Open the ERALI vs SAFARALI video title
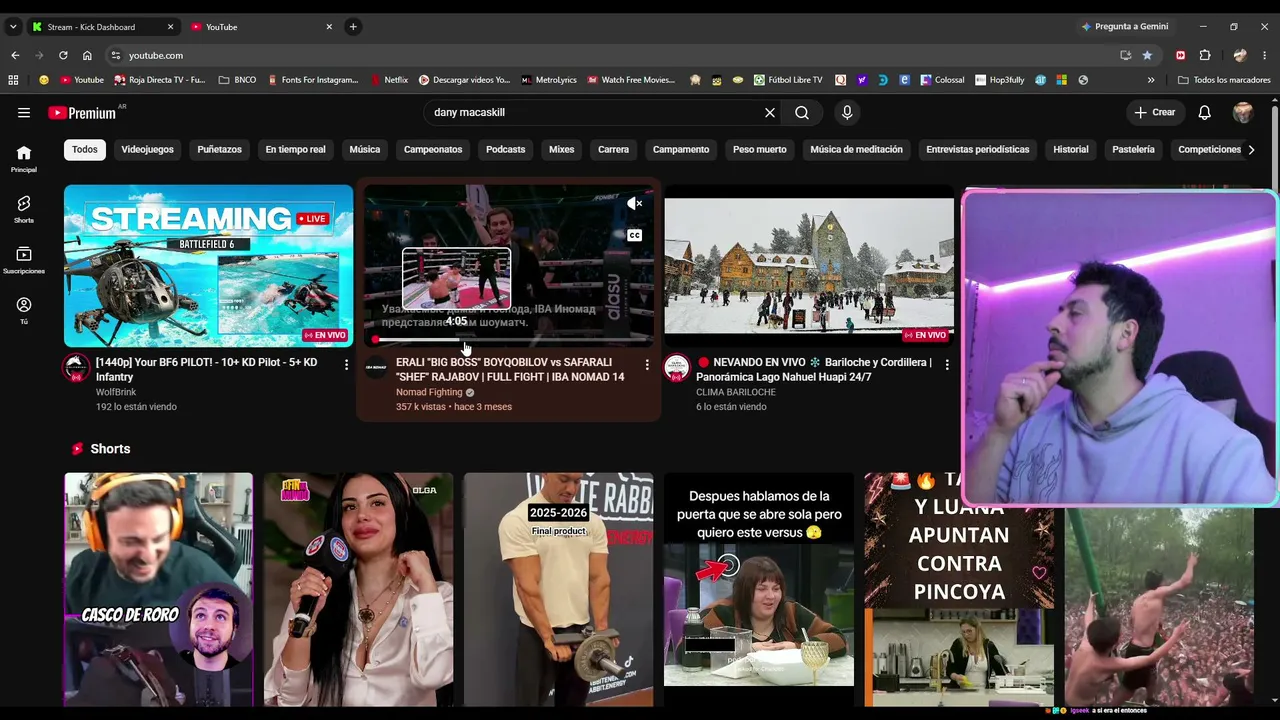 [x=510, y=370]
